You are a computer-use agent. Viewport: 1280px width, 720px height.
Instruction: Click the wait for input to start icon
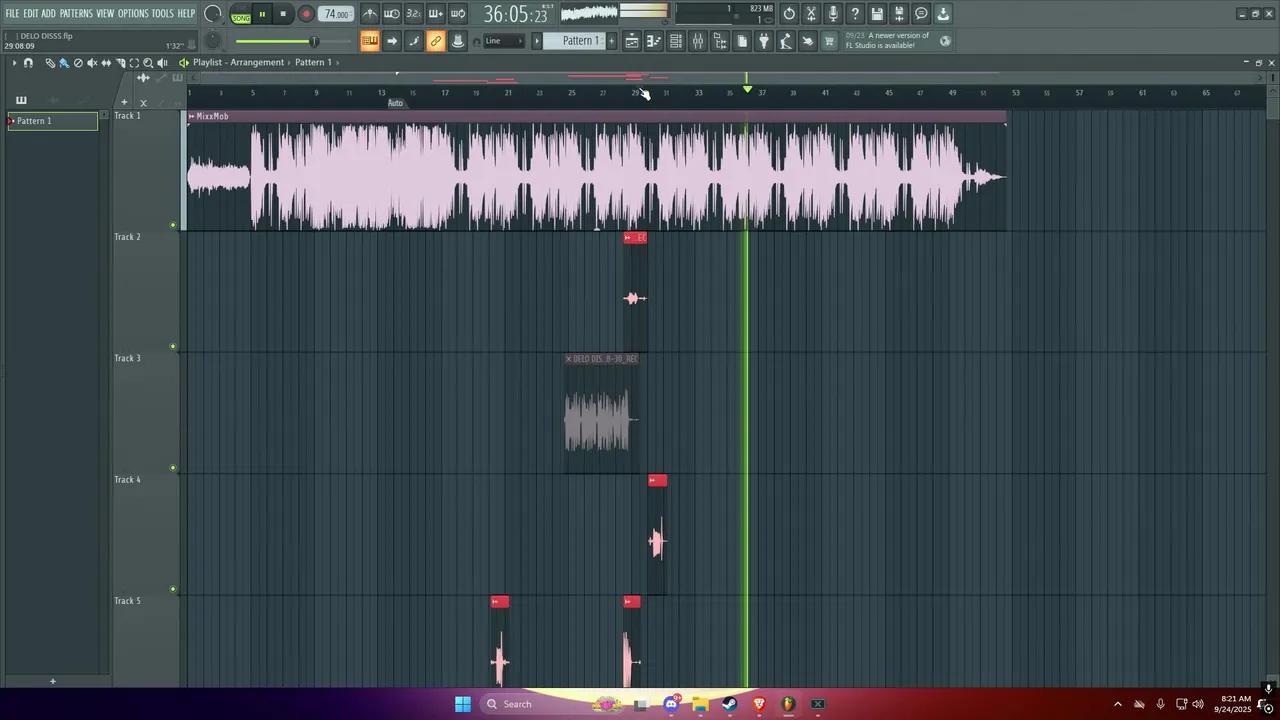click(x=392, y=14)
